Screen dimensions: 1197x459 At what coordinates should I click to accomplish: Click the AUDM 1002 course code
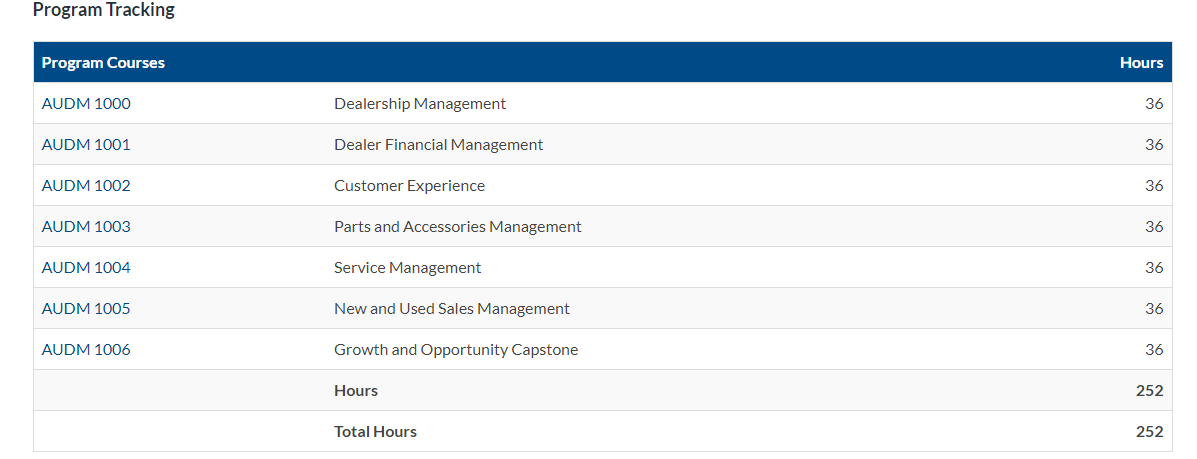coord(86,186)
